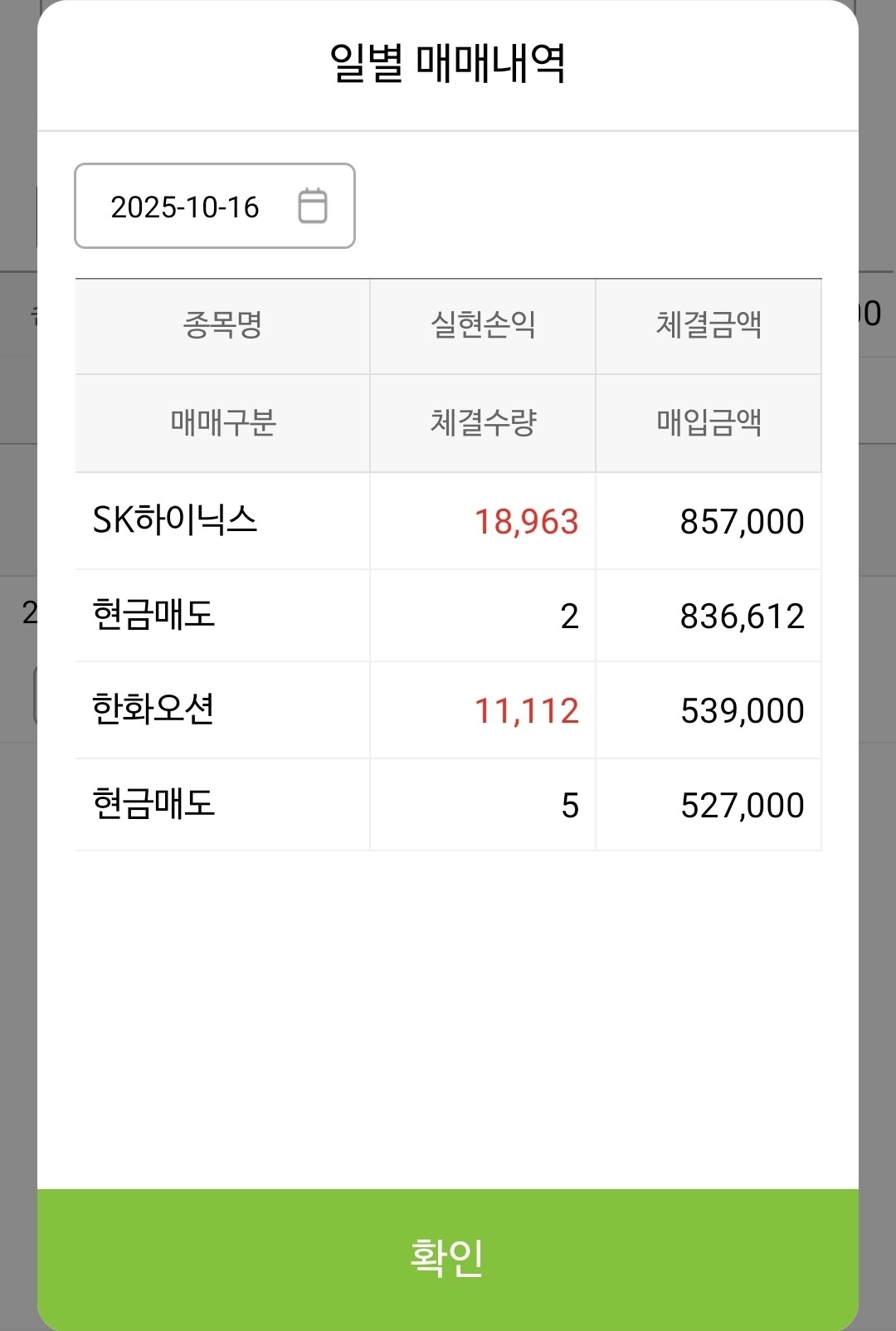Click SK하이닉스 realized profit 18,963
The image size is (896, 1331).
coord(526,522)
